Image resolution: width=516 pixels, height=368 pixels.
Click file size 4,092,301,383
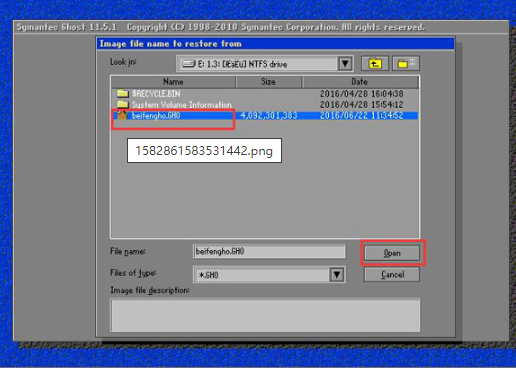pos(269,116)
